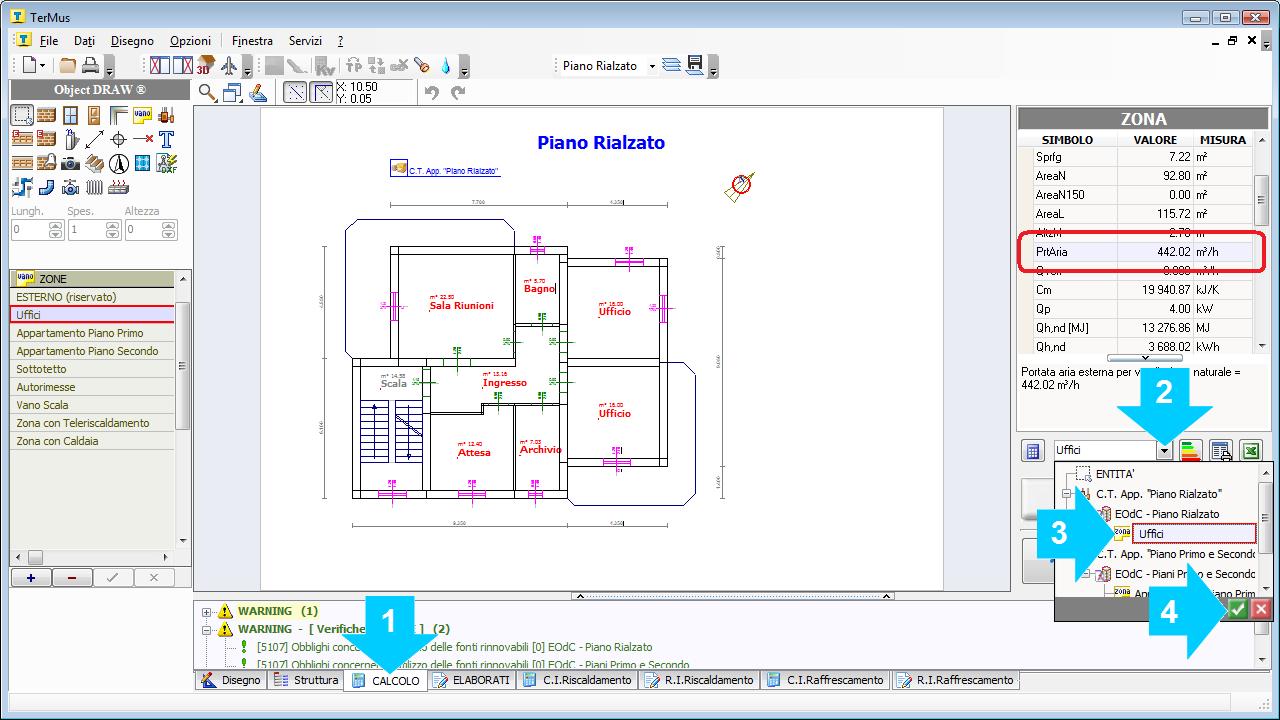
Task: Select the staircase drawing tool
Action: click(94, 163)
